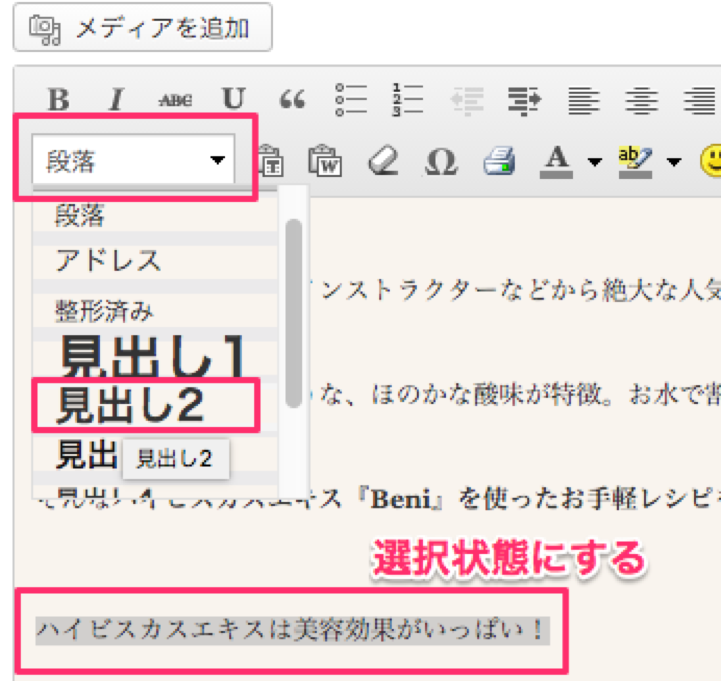The image size is (721, 681).
Task: Click the eraser to remove formatting
Action: [381, 160]
